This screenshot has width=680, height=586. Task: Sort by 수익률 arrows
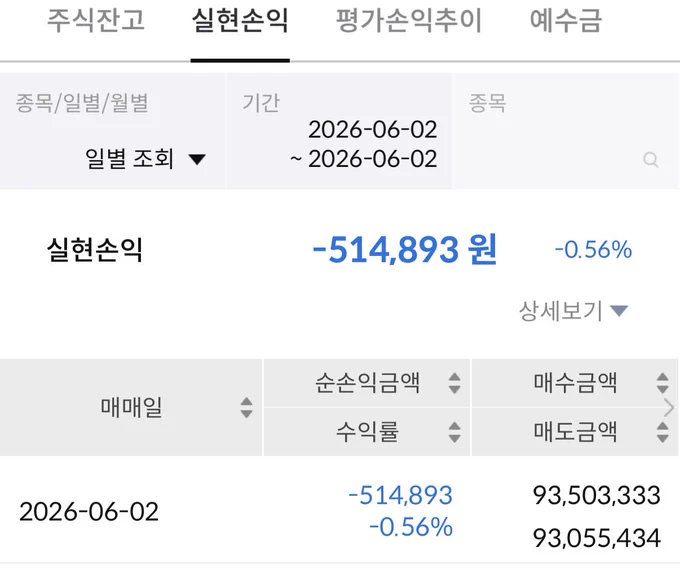(x=454, y=432)
